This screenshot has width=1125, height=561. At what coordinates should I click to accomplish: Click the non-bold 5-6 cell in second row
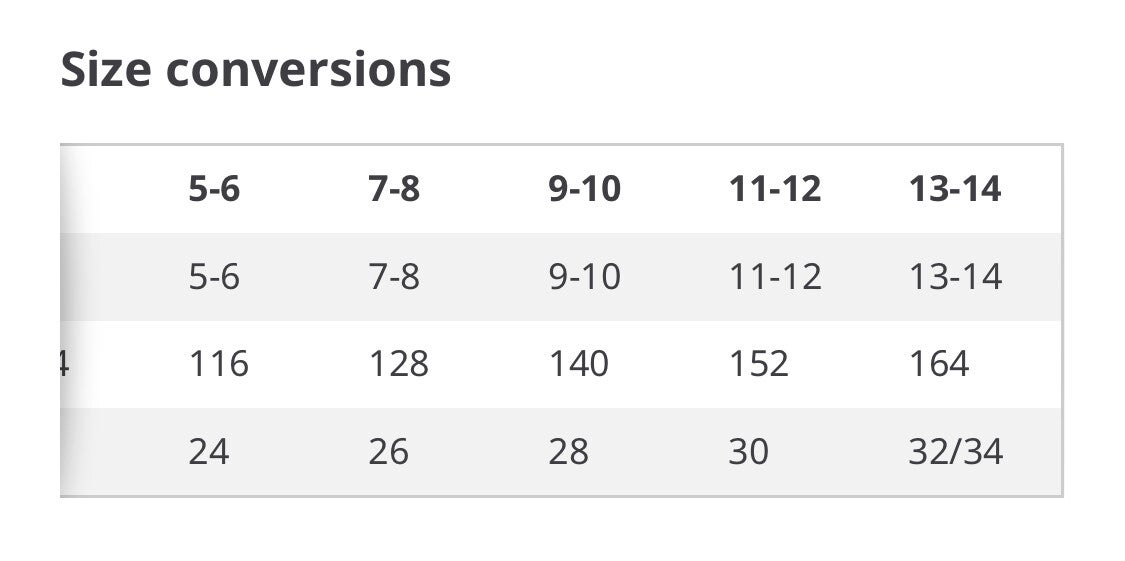tap(214, 276)
